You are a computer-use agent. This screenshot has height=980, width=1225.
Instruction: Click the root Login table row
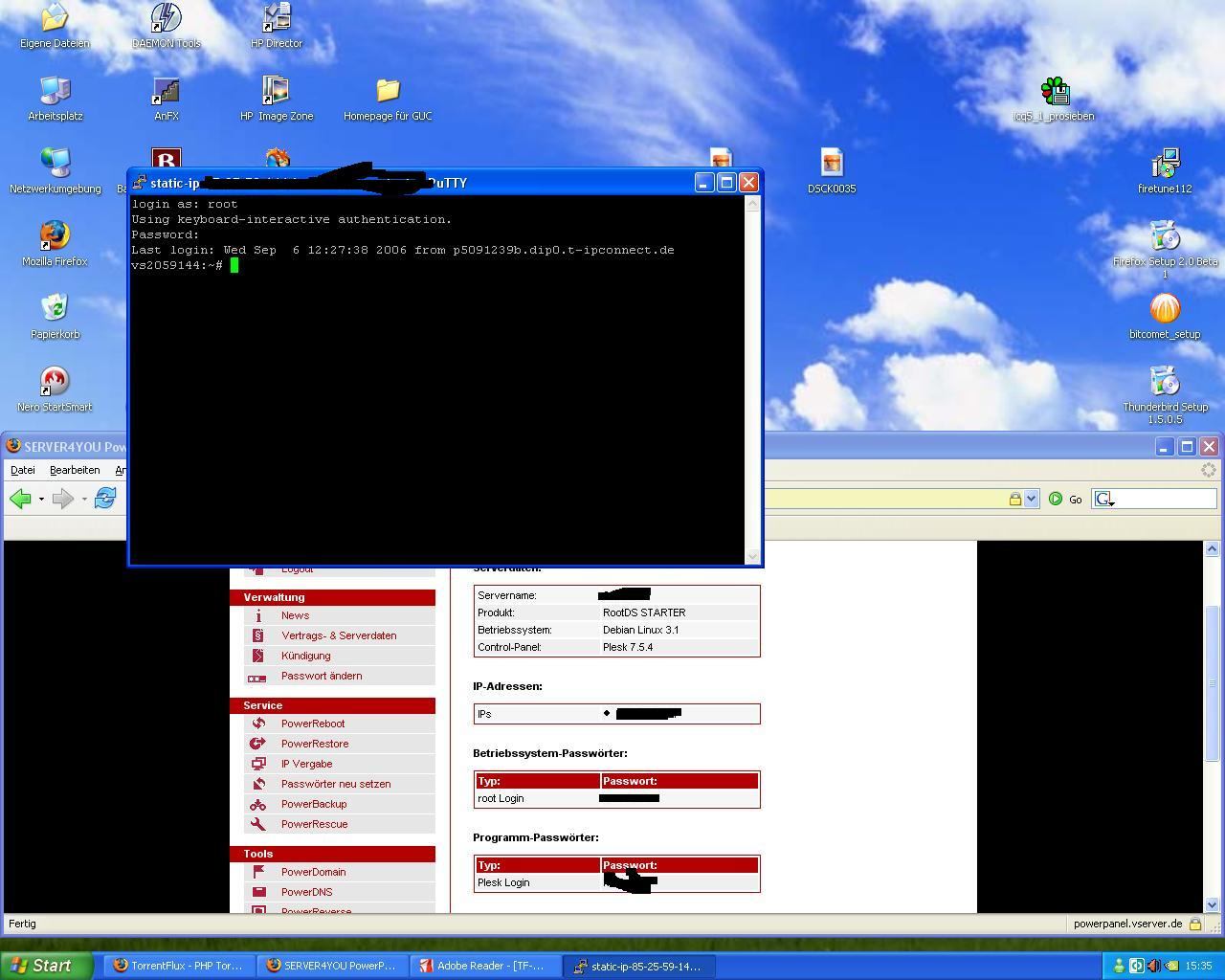[616, 798]
